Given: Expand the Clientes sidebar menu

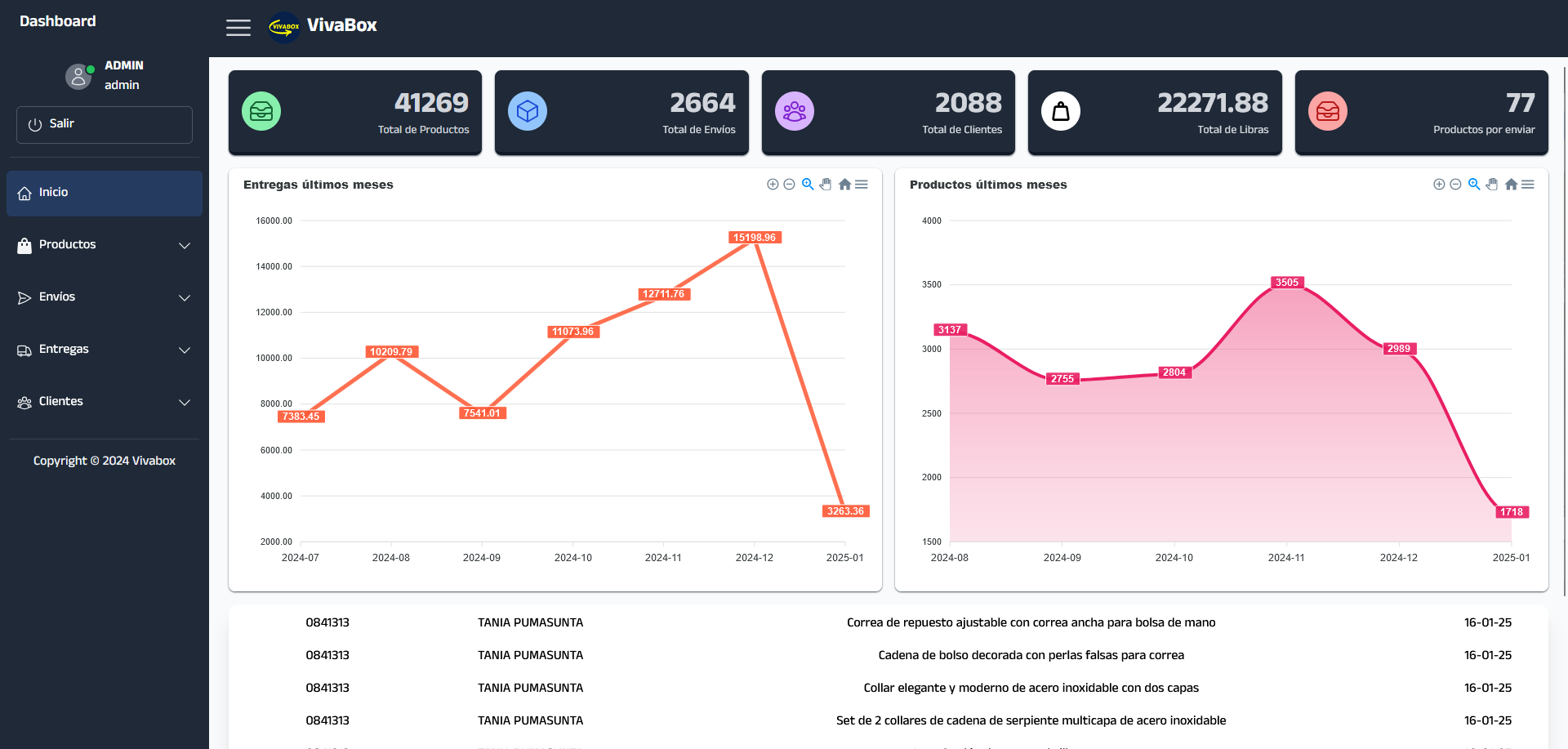Looking at the screenshot, I should (105, 402).
